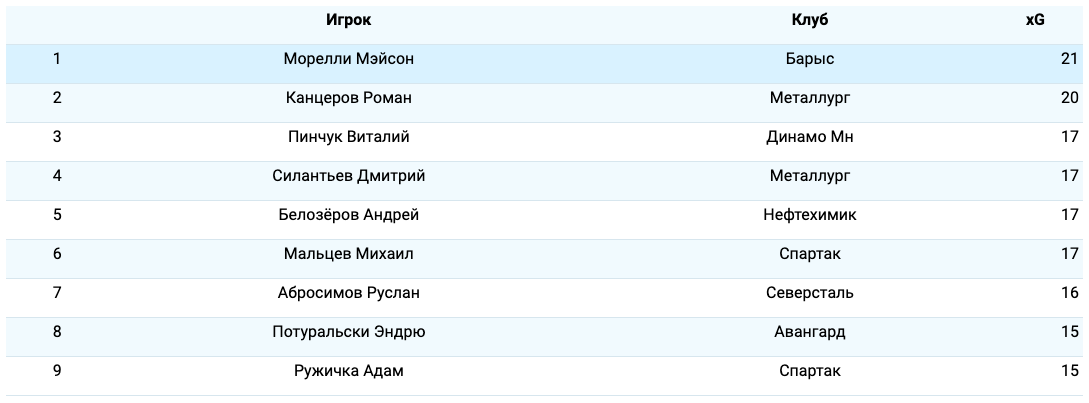Select xG value 20 for Канцеров
This screenshot has width=1089, height=403.
pyautogui.click(x=1069, y=98)
